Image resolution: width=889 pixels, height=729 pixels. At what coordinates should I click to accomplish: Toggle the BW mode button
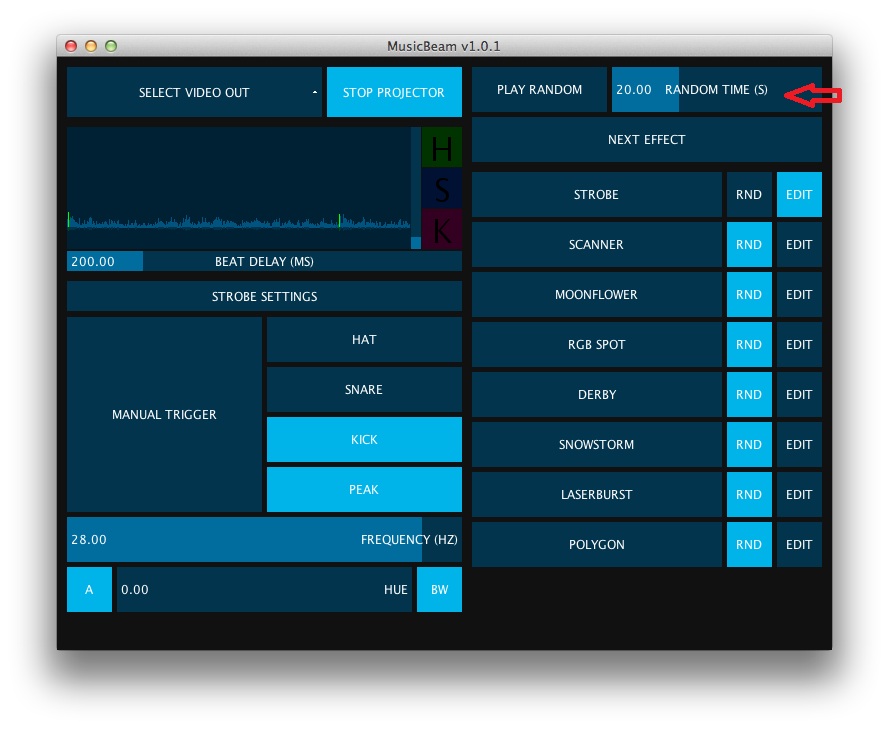pyautogui.click(x=439, y=589)
